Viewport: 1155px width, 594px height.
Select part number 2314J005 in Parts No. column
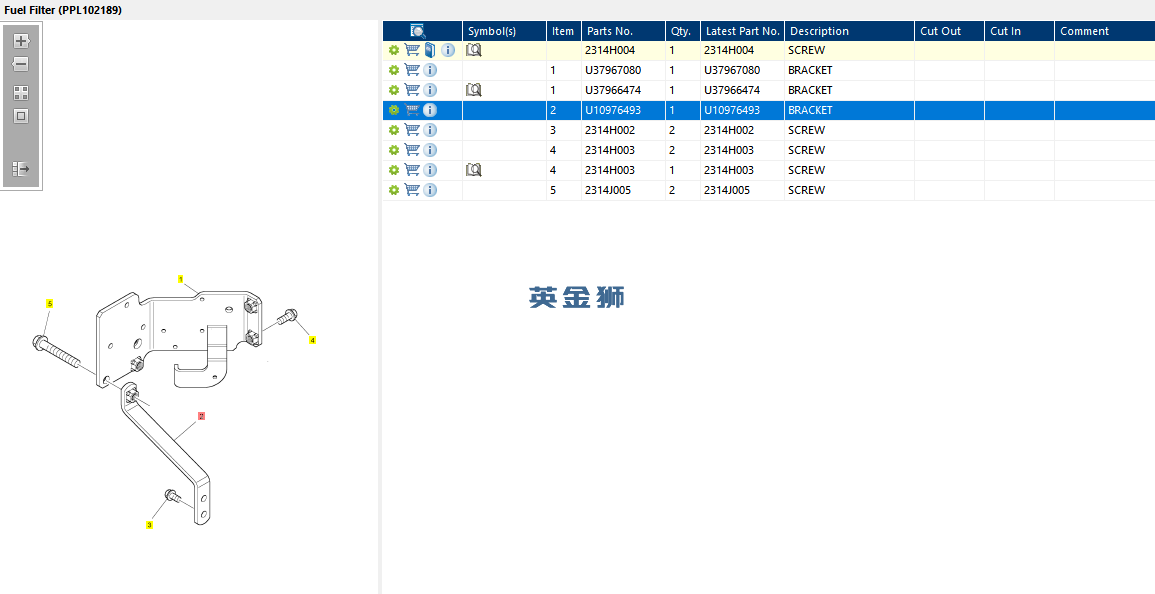tap(608, 189)
